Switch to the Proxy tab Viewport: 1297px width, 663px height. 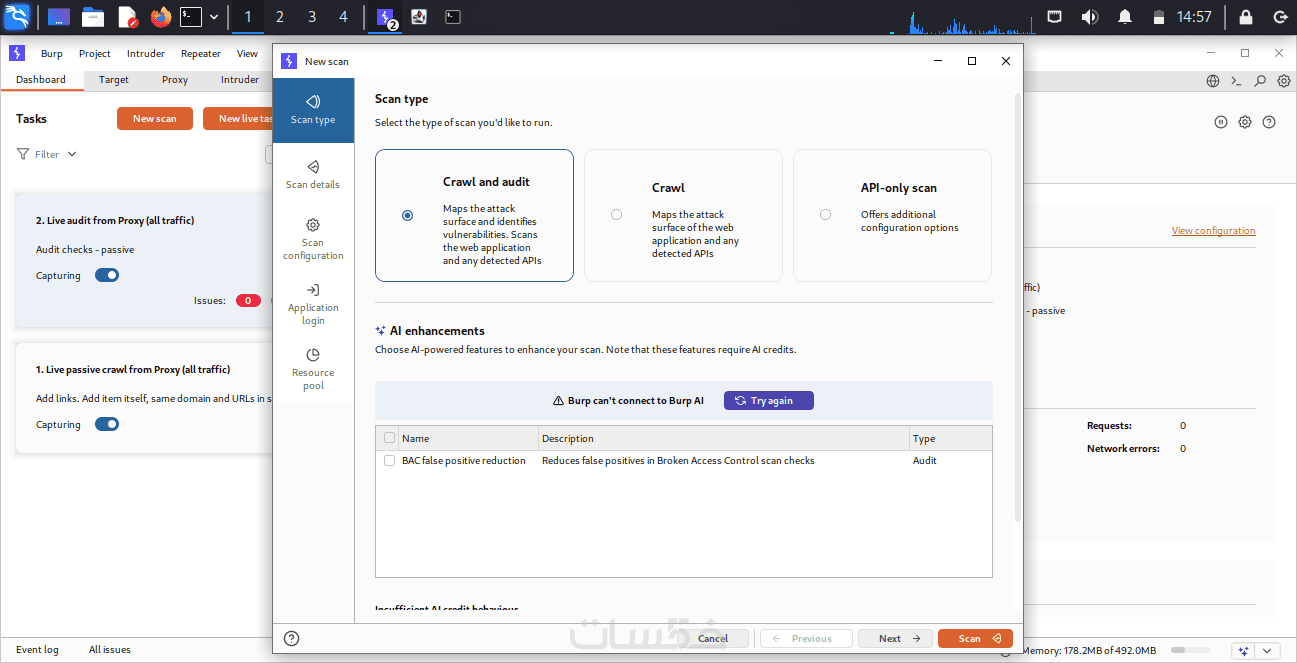(175, 80)
